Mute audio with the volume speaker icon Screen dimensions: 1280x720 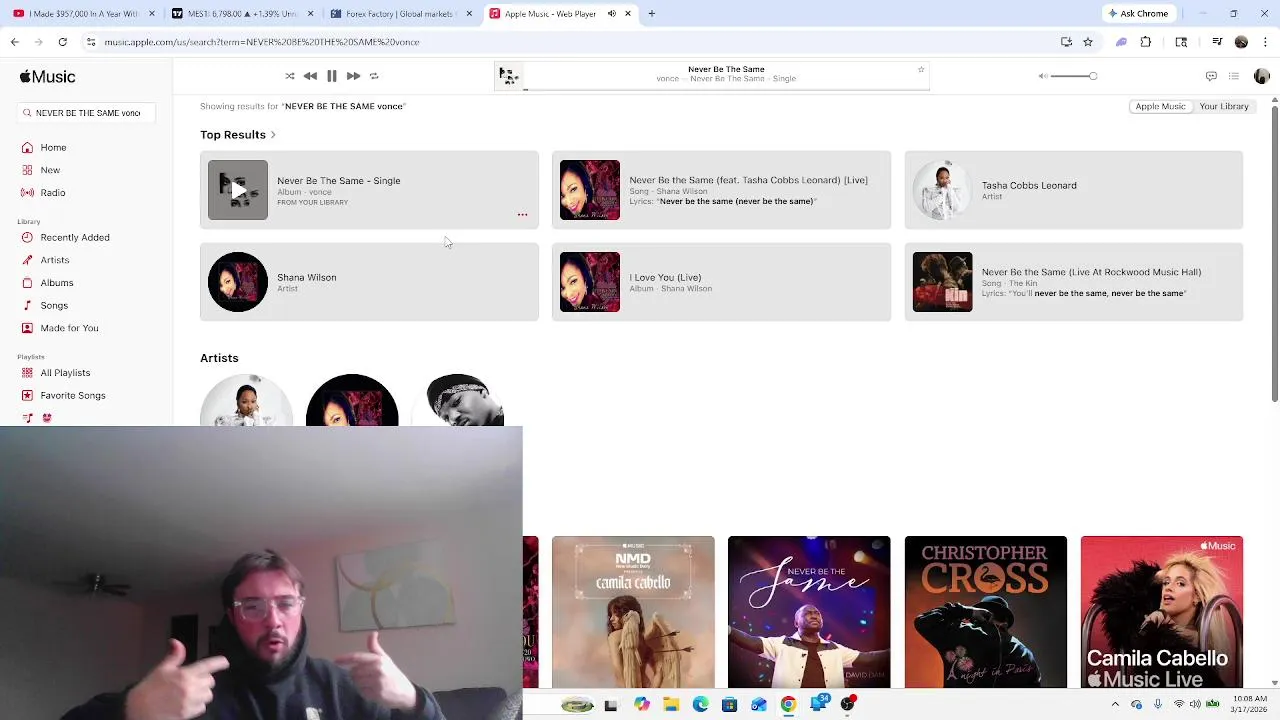click(x=1043, y=76)
